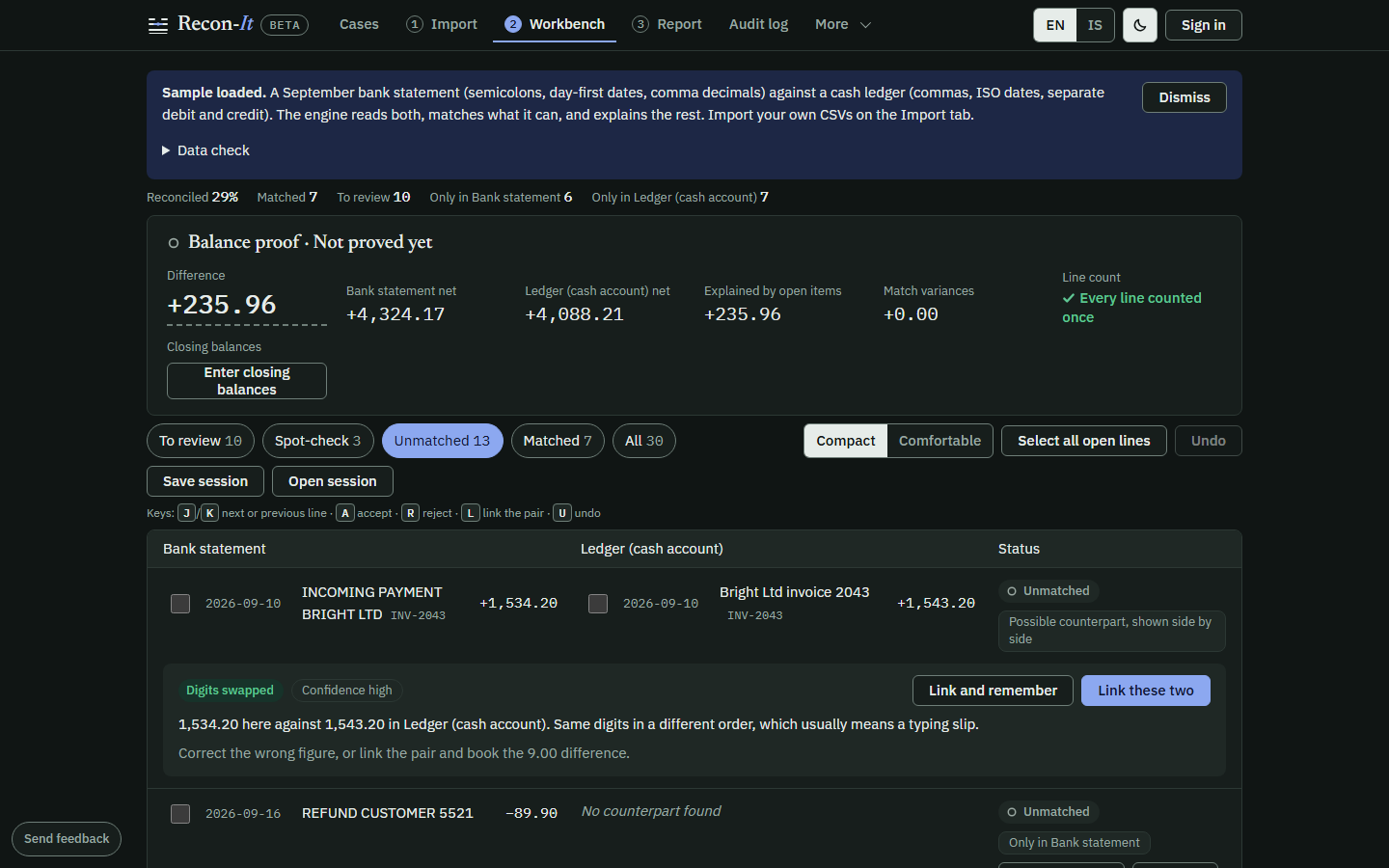Open step 3 Report tab
This screenshot has width=1389, height=868.
(x=667, y=24)
